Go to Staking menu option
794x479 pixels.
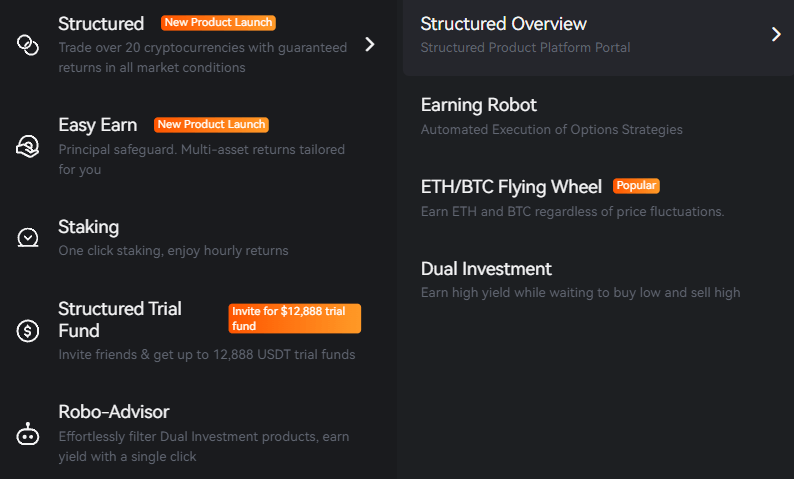88,227
